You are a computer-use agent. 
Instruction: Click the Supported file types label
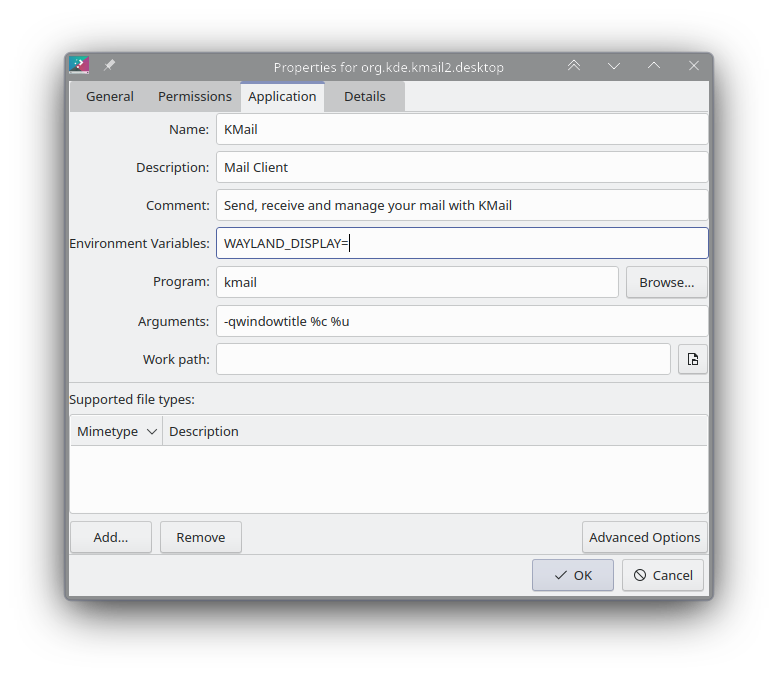click(132, 400)
